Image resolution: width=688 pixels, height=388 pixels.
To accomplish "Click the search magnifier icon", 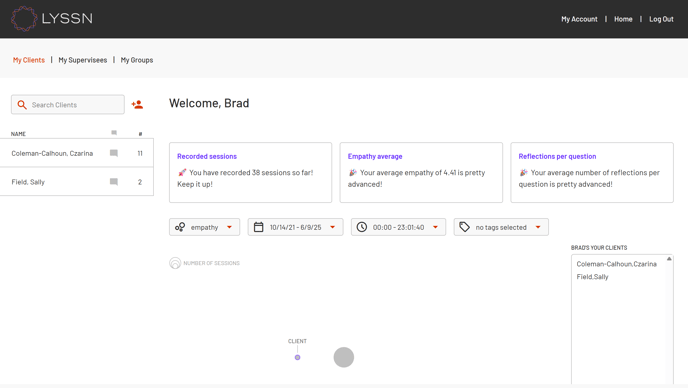I will pos(22,105).
